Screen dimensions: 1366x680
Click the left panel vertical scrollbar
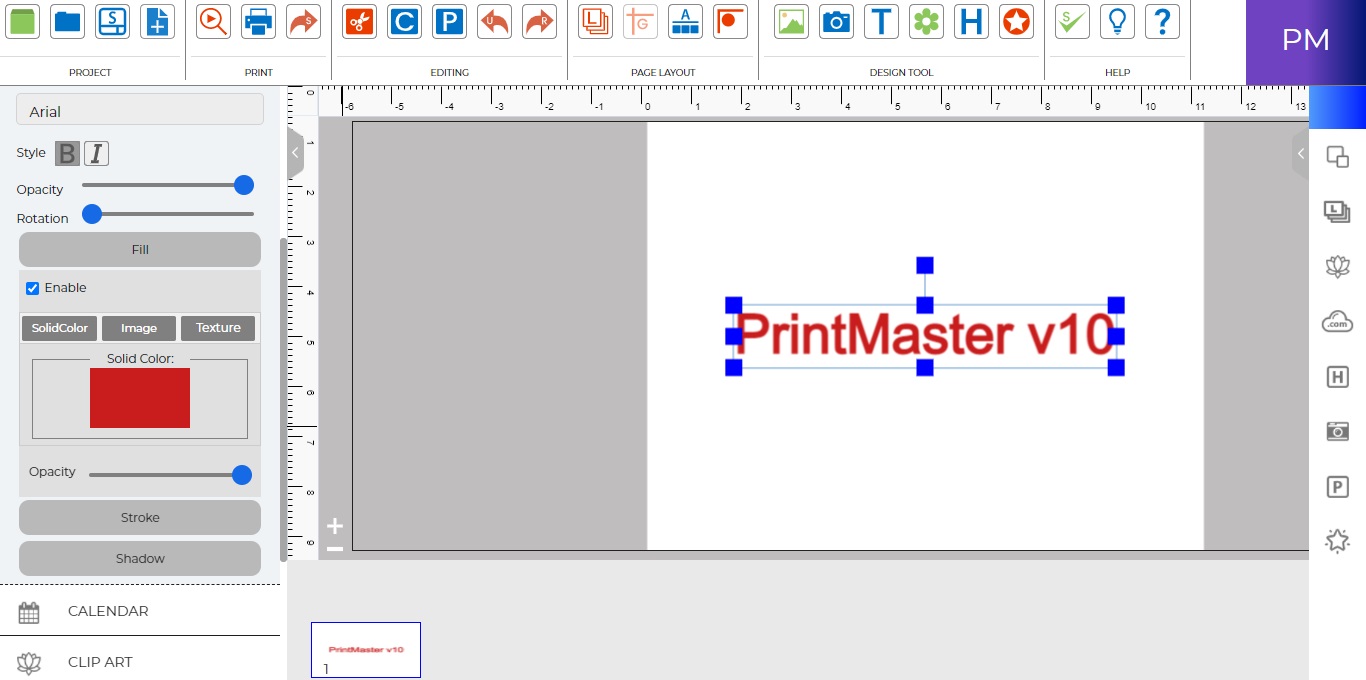(x=283, y=400)
